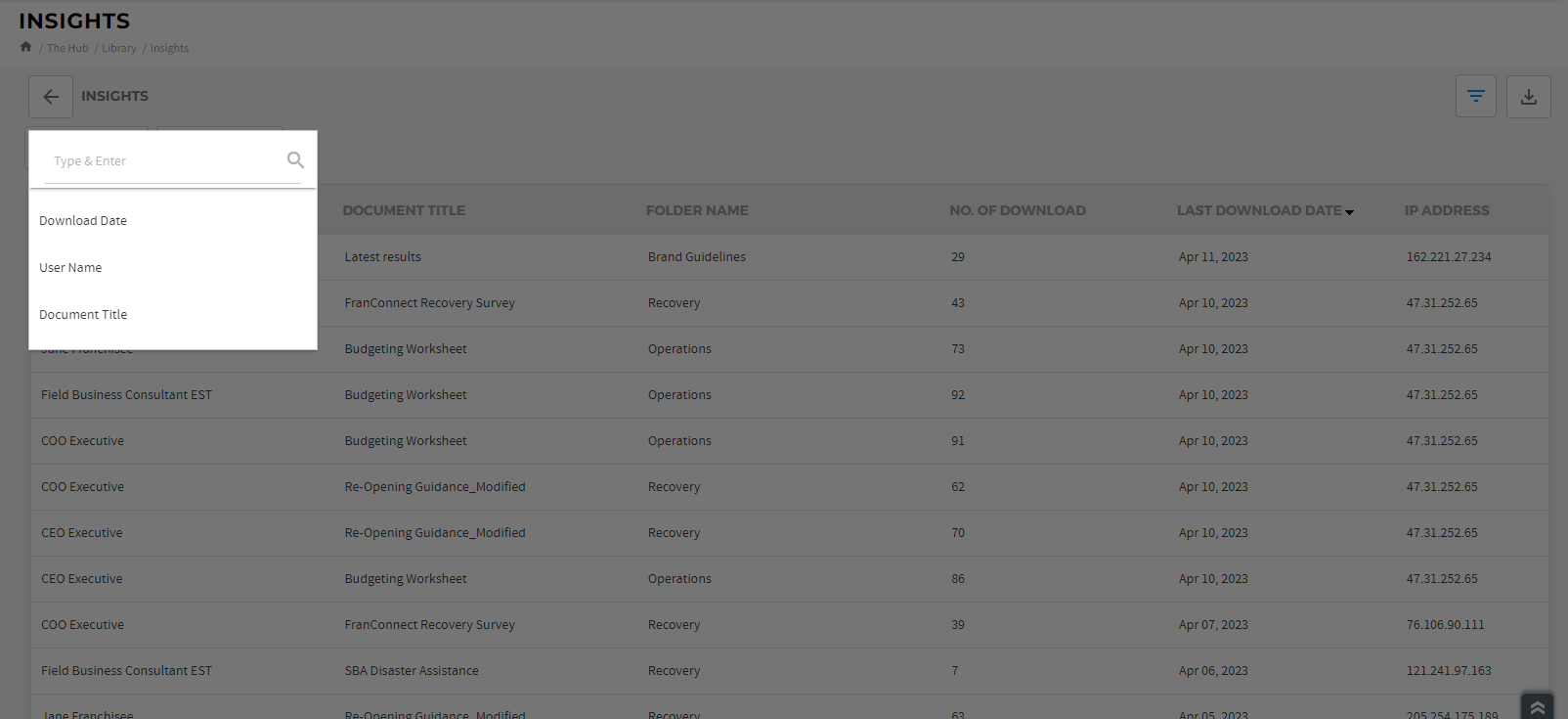Viewport: 1568px width, 719px height.
Task: Click the Latest results document row
Action: [x=382, y=257]
